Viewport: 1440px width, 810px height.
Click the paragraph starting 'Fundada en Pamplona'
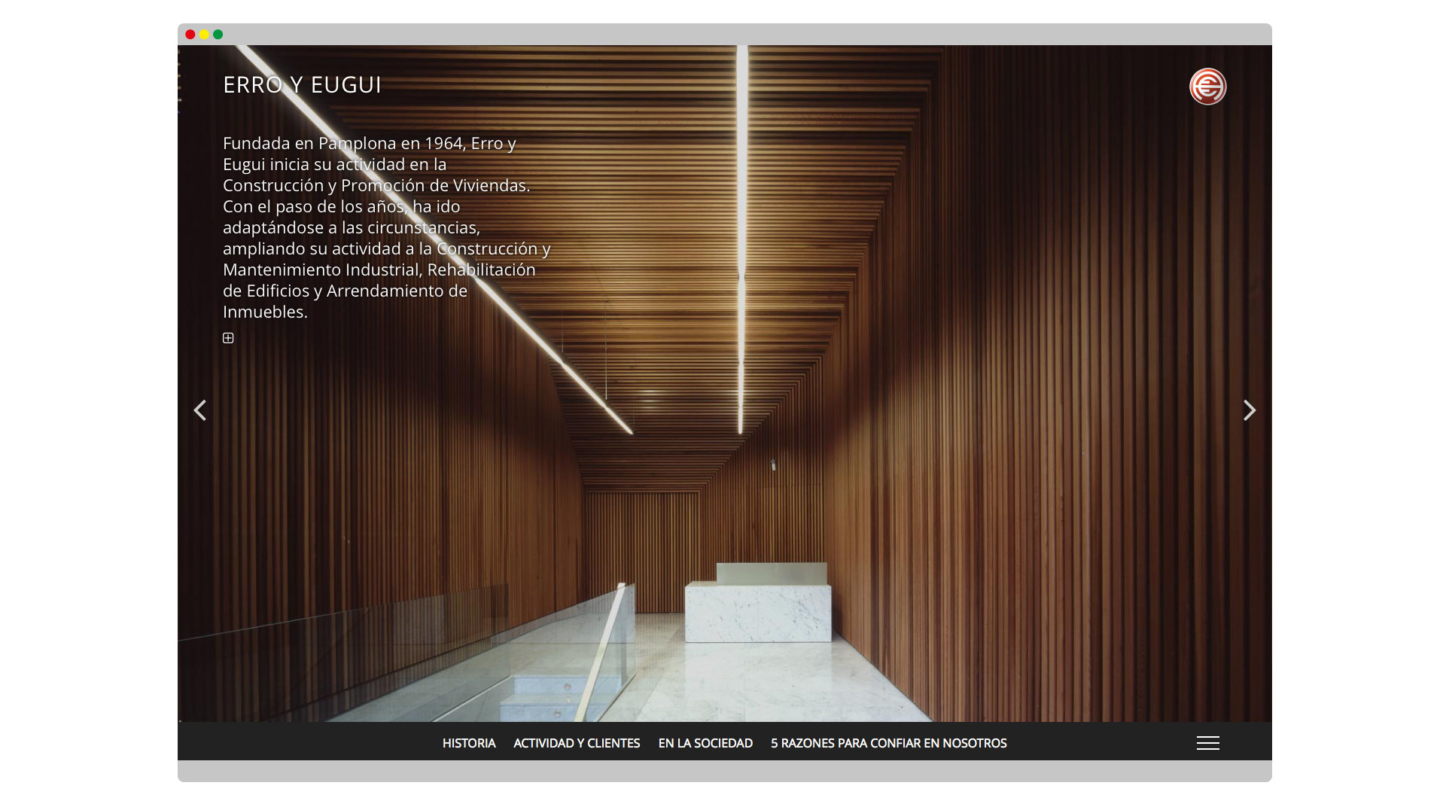tap(386, 227)
